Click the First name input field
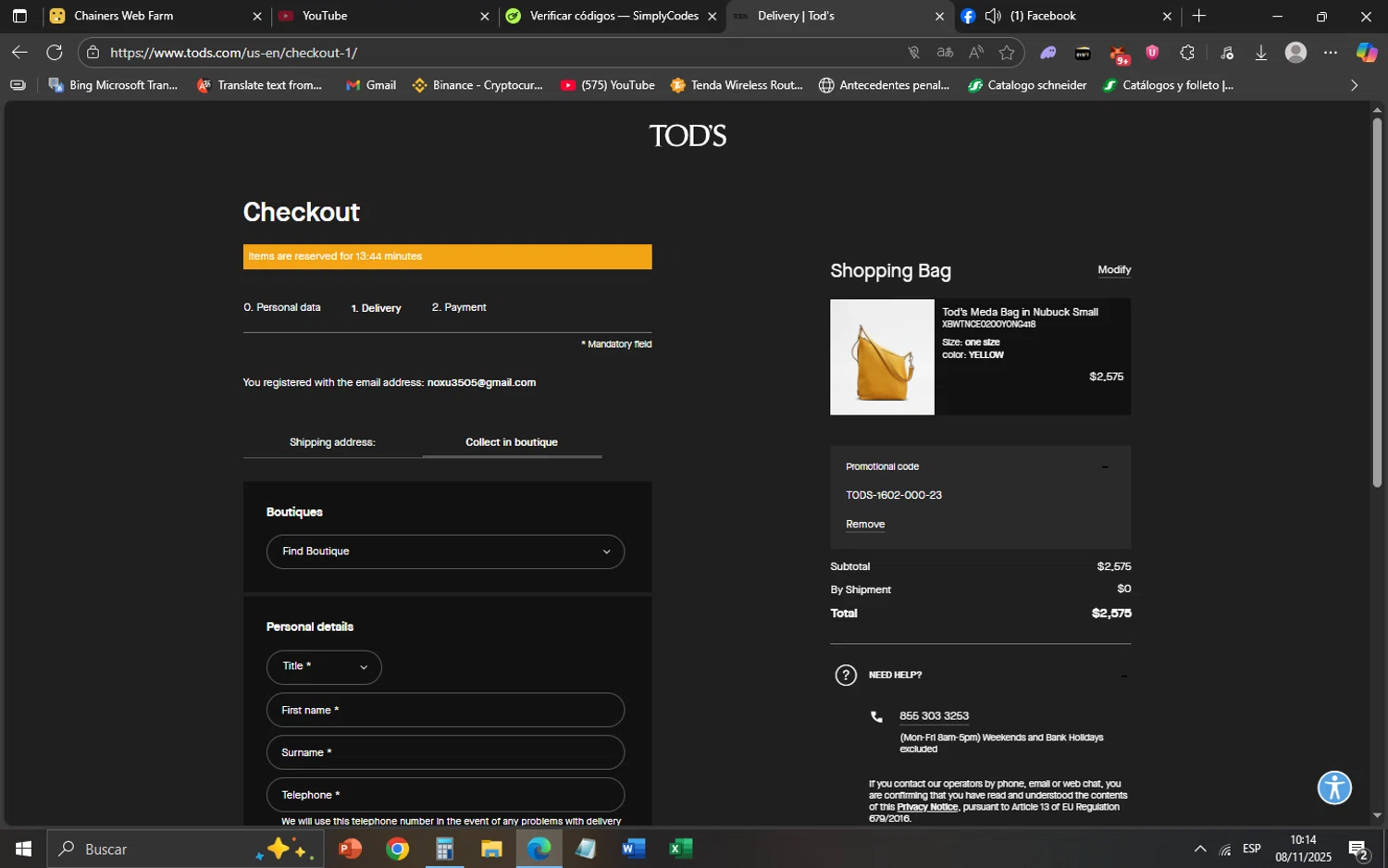 coord(445,711)
